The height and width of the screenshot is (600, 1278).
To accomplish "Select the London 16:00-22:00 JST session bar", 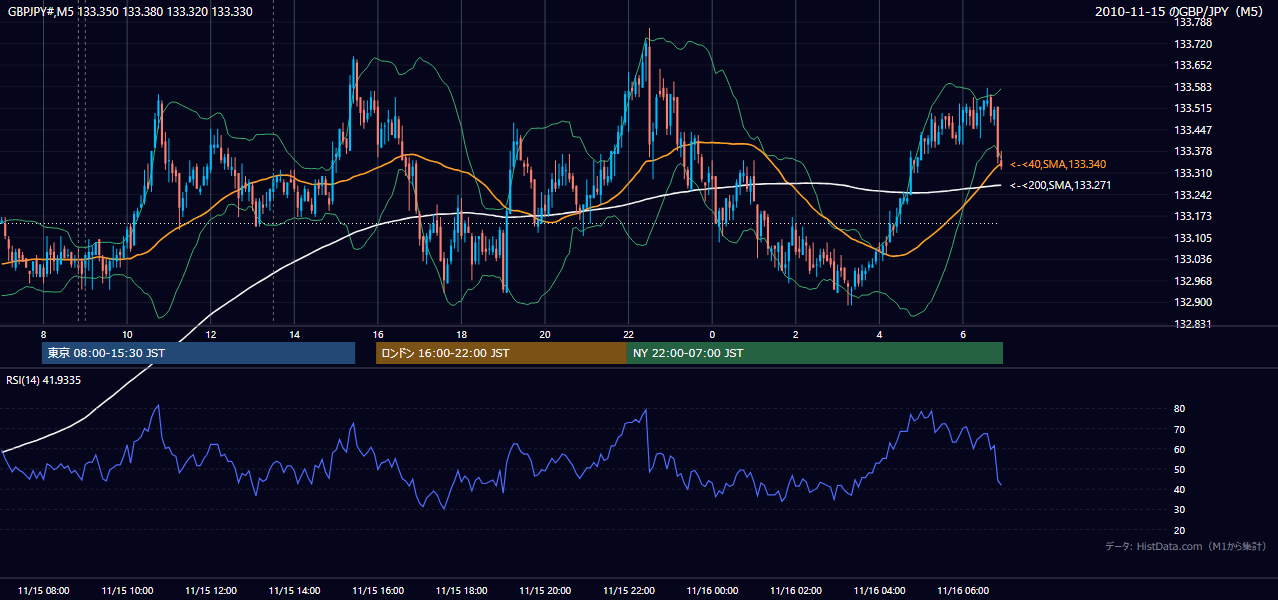I will click(501, 353).
